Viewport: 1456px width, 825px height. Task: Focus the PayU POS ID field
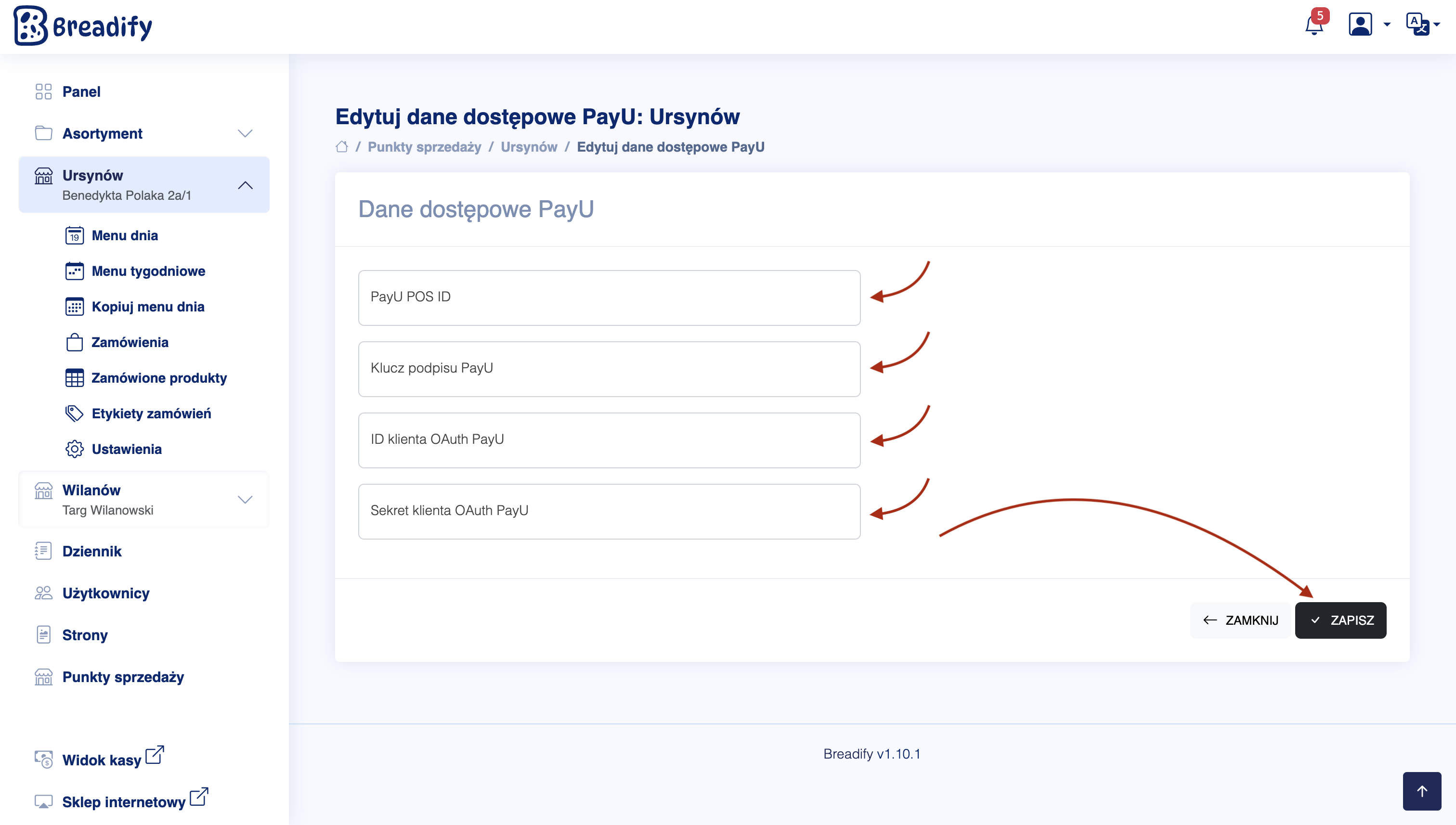point(609,297)
